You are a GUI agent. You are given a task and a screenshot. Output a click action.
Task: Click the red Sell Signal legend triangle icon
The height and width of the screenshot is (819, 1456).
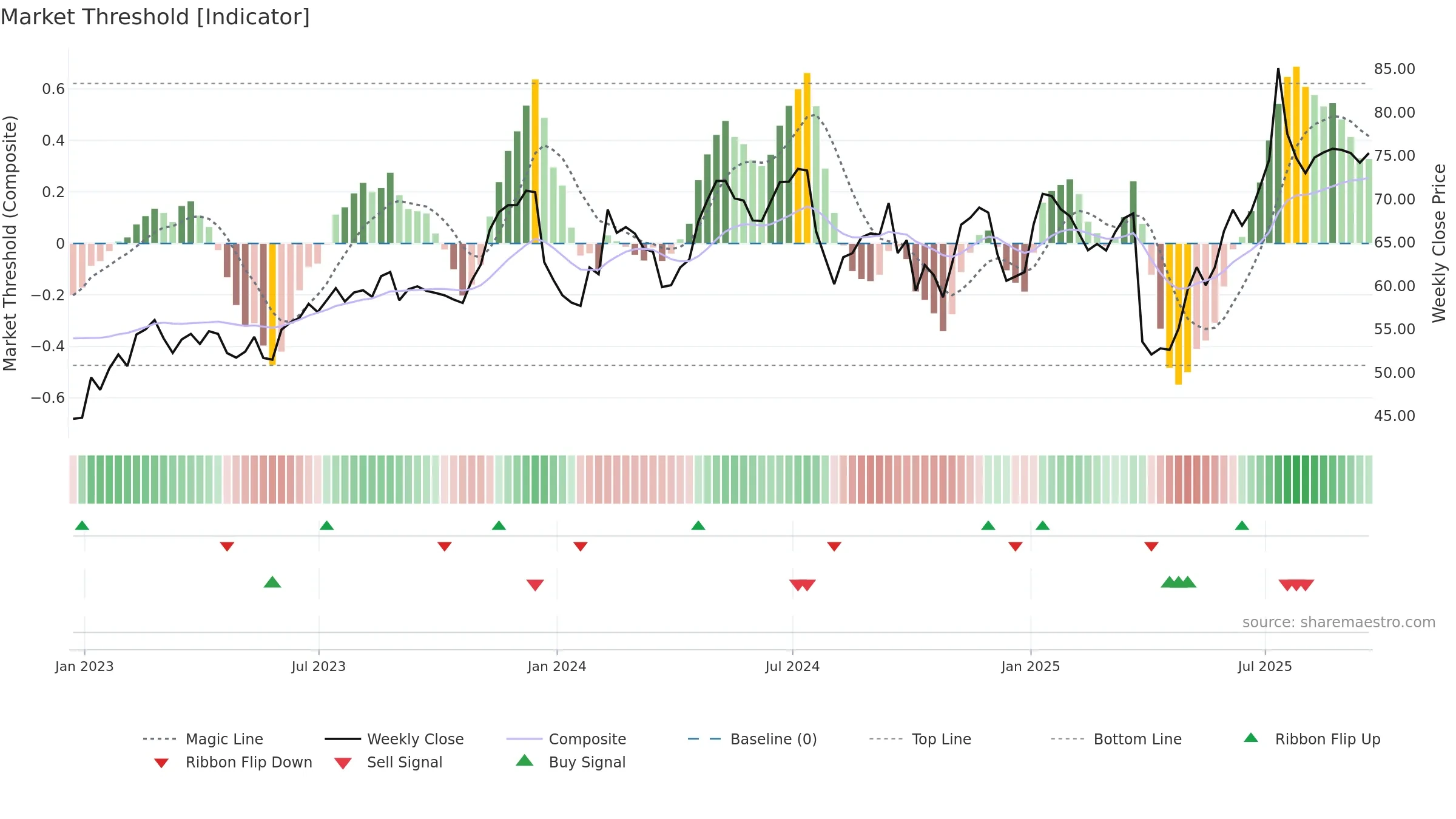pos(343,763)
